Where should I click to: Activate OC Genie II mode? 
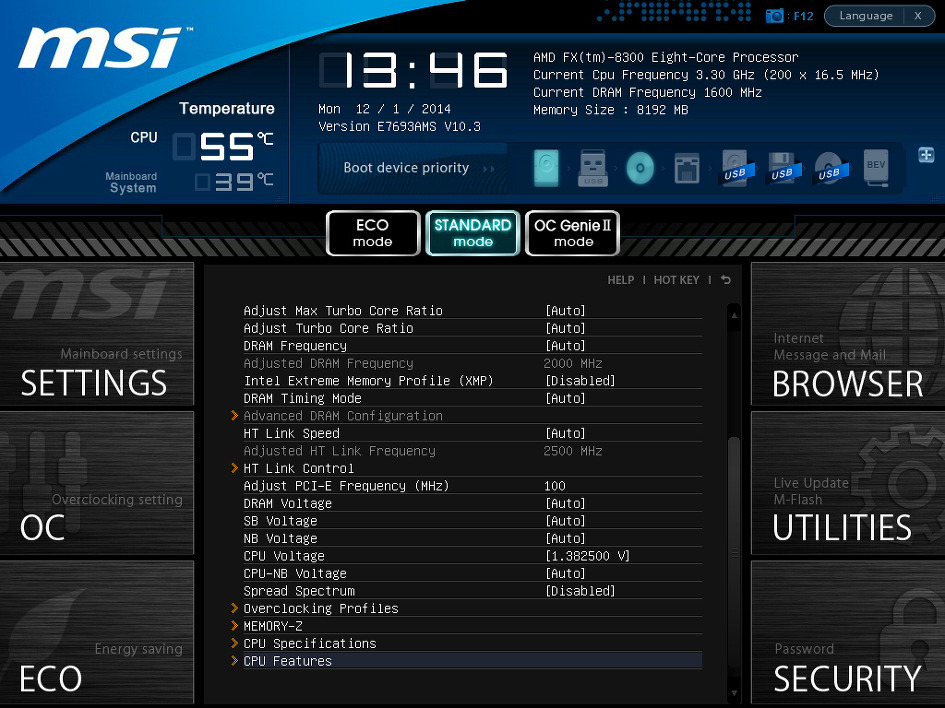coord(573,233)
